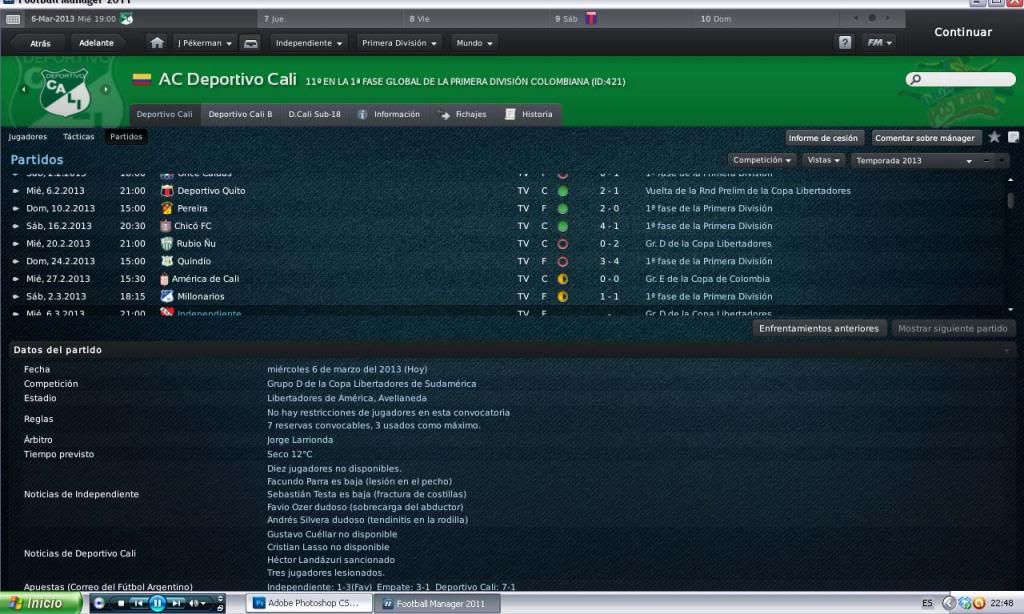Click the Pereira team badge
The width and height of the screenshot is (1024, 614).
coord(167,208)
